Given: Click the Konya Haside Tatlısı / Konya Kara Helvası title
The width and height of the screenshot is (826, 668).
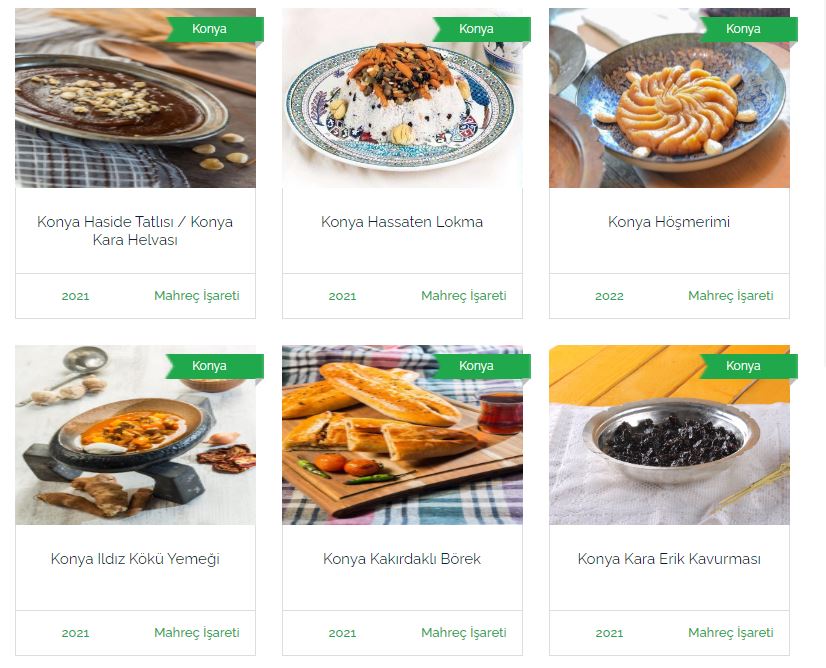Looking at the screenshot, I should [x=135, y=231].
